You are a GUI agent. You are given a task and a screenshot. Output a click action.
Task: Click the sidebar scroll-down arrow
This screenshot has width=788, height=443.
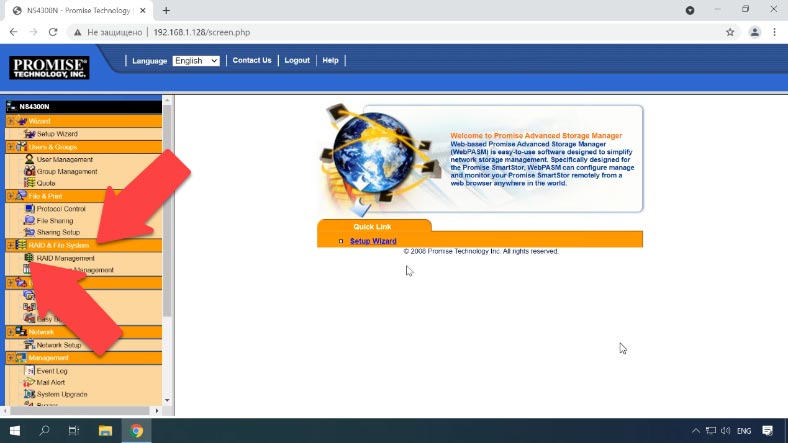pyautogui.click(x=167, y=400)
